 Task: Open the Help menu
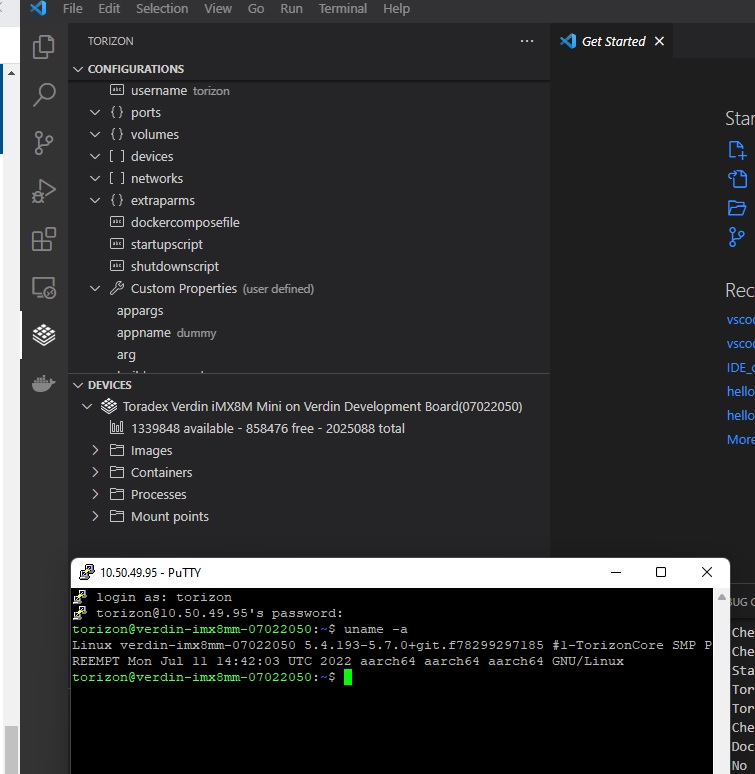[x=396, y=9]
